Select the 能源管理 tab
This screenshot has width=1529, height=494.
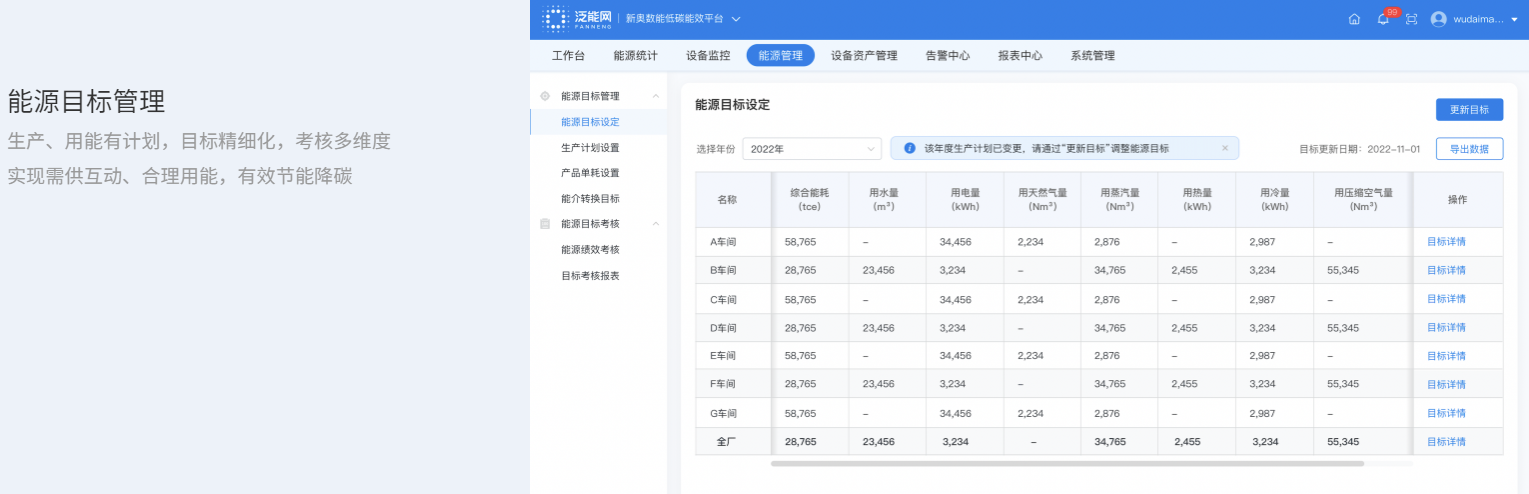(x=781, y=56)
